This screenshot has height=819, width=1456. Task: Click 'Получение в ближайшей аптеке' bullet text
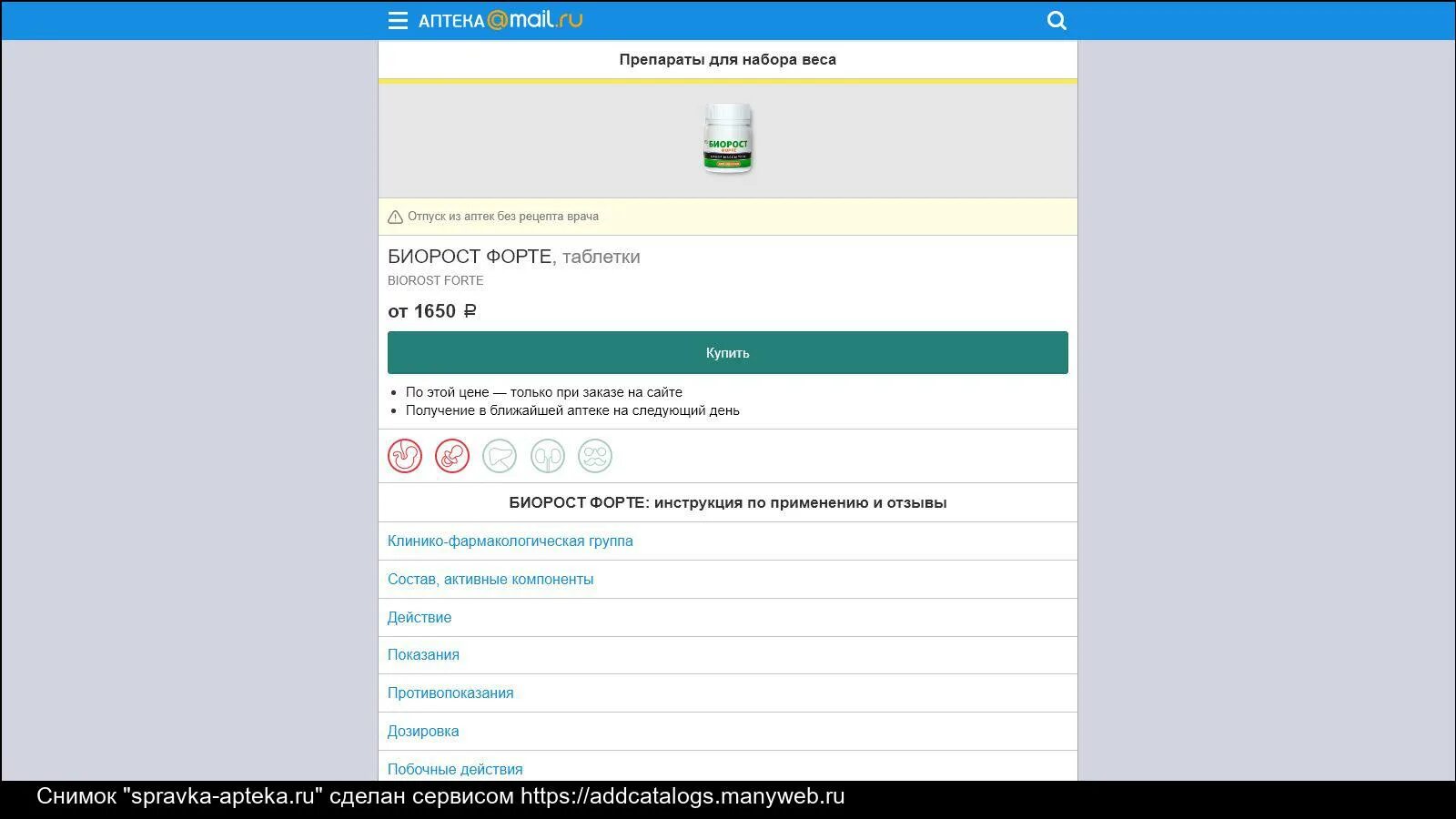(x=572, y=410)
